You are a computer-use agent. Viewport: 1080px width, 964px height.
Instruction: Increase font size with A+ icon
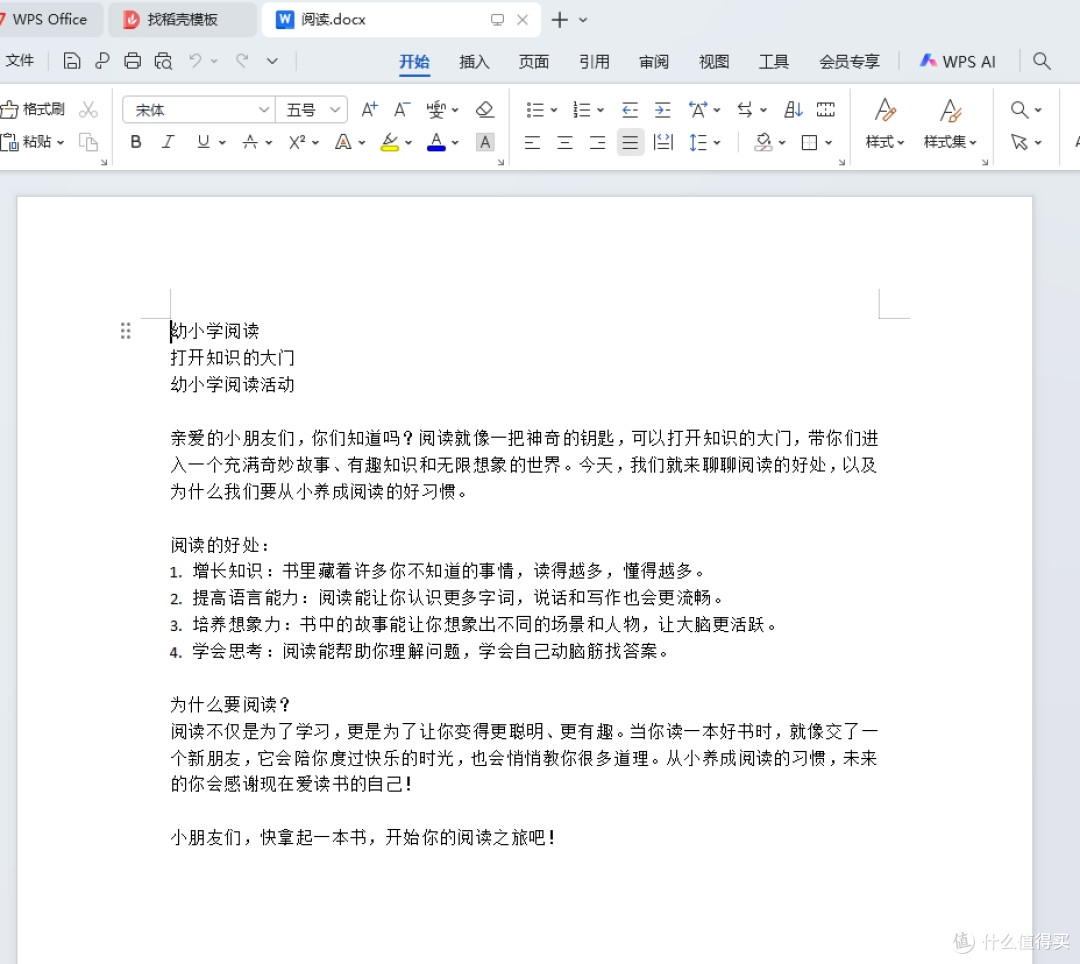[369, 109]
